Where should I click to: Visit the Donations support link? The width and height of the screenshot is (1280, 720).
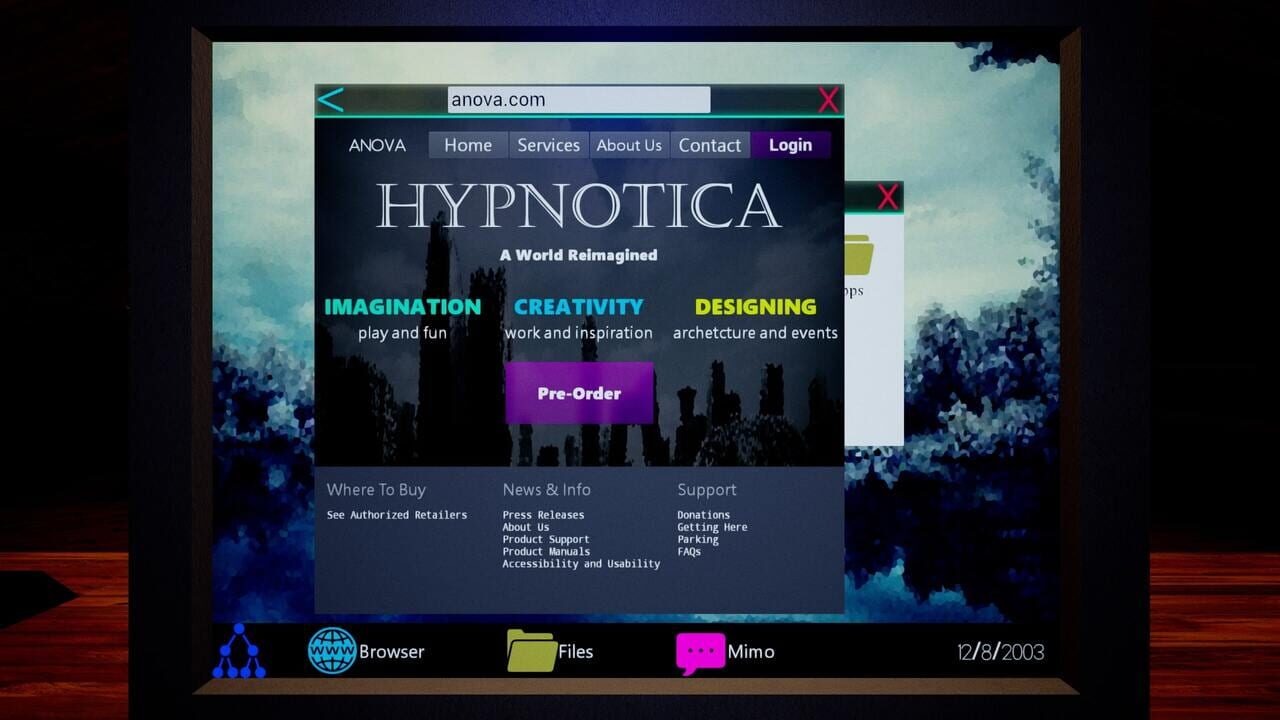coord(703,515)
